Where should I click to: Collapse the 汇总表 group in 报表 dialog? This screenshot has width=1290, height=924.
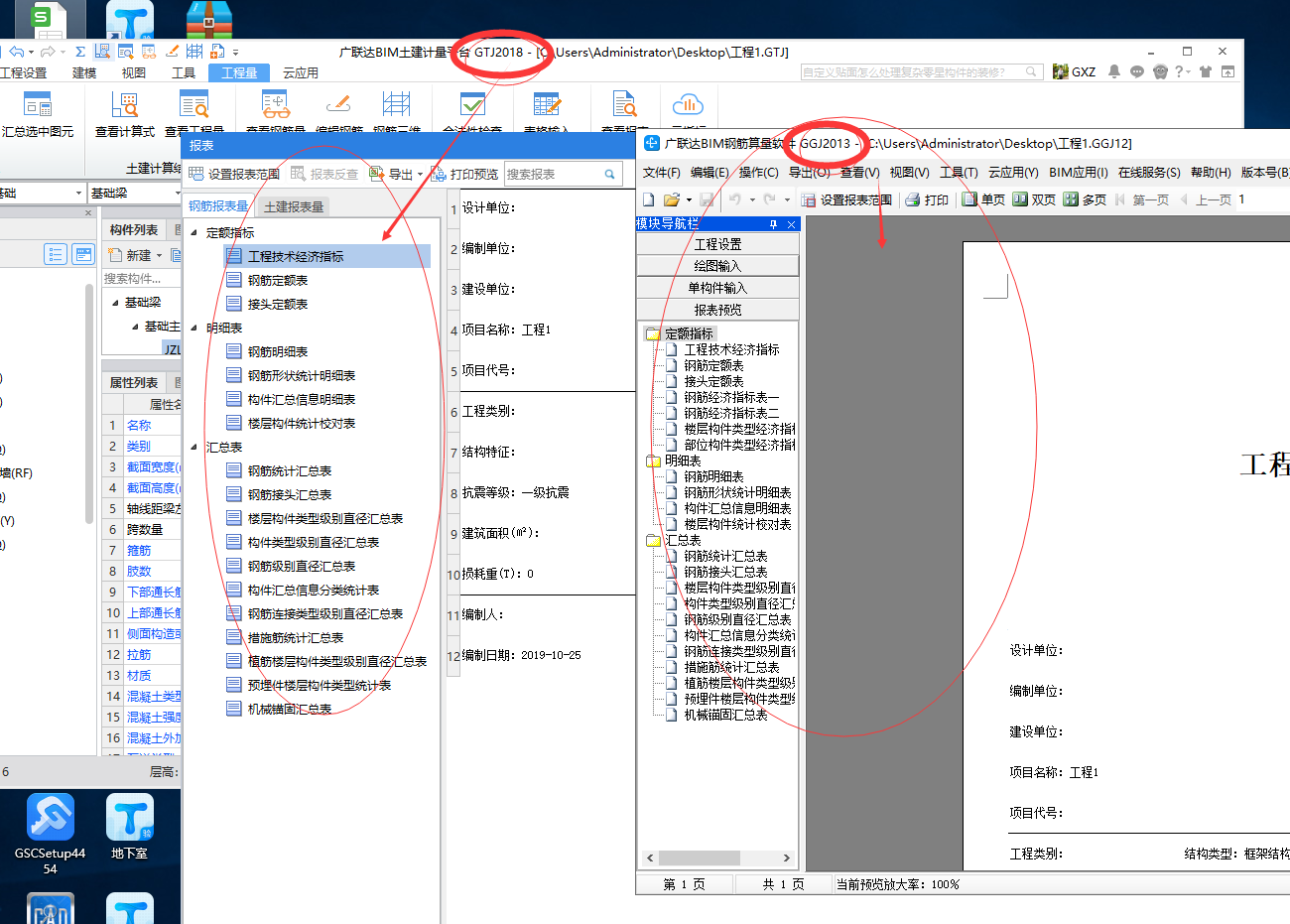coord(194,447)
